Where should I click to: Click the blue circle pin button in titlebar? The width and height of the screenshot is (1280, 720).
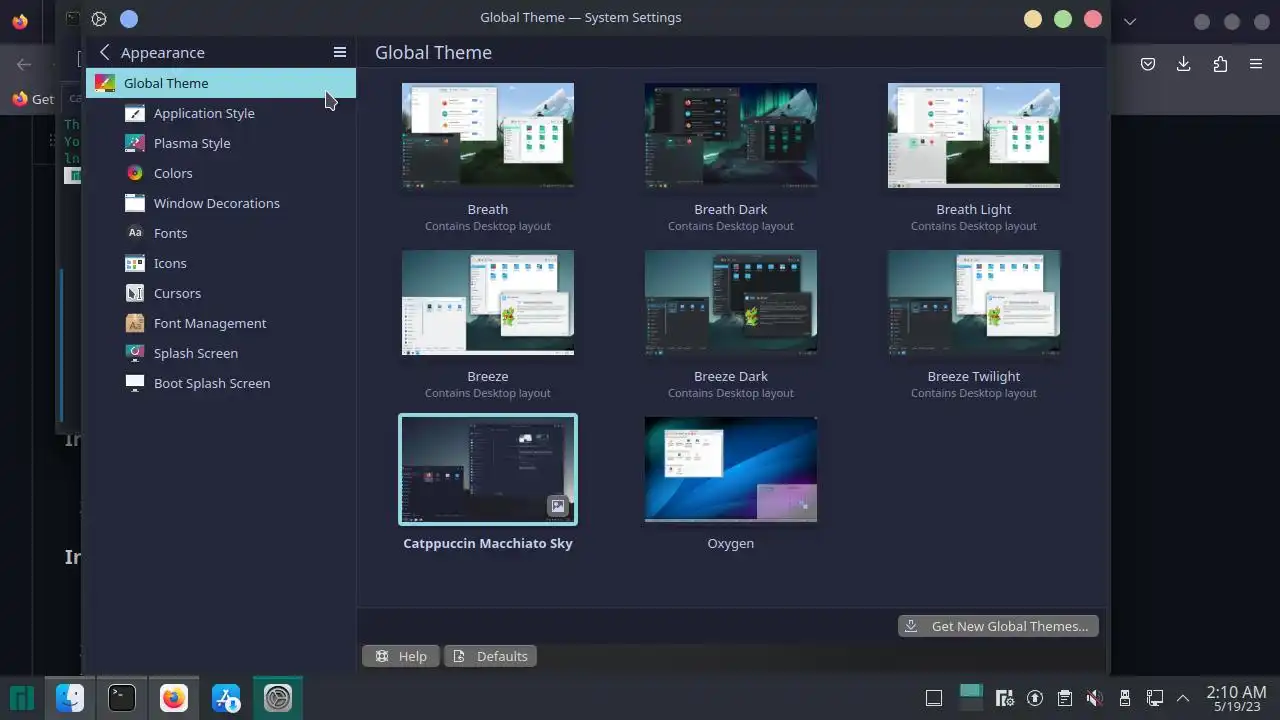(129, 18)
